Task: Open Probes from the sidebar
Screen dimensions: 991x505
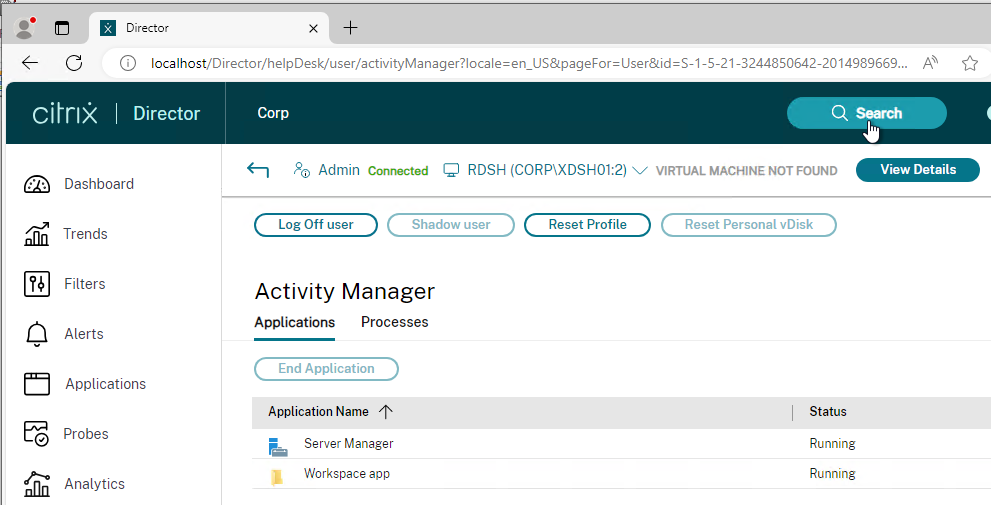Action: click(86, 434)
